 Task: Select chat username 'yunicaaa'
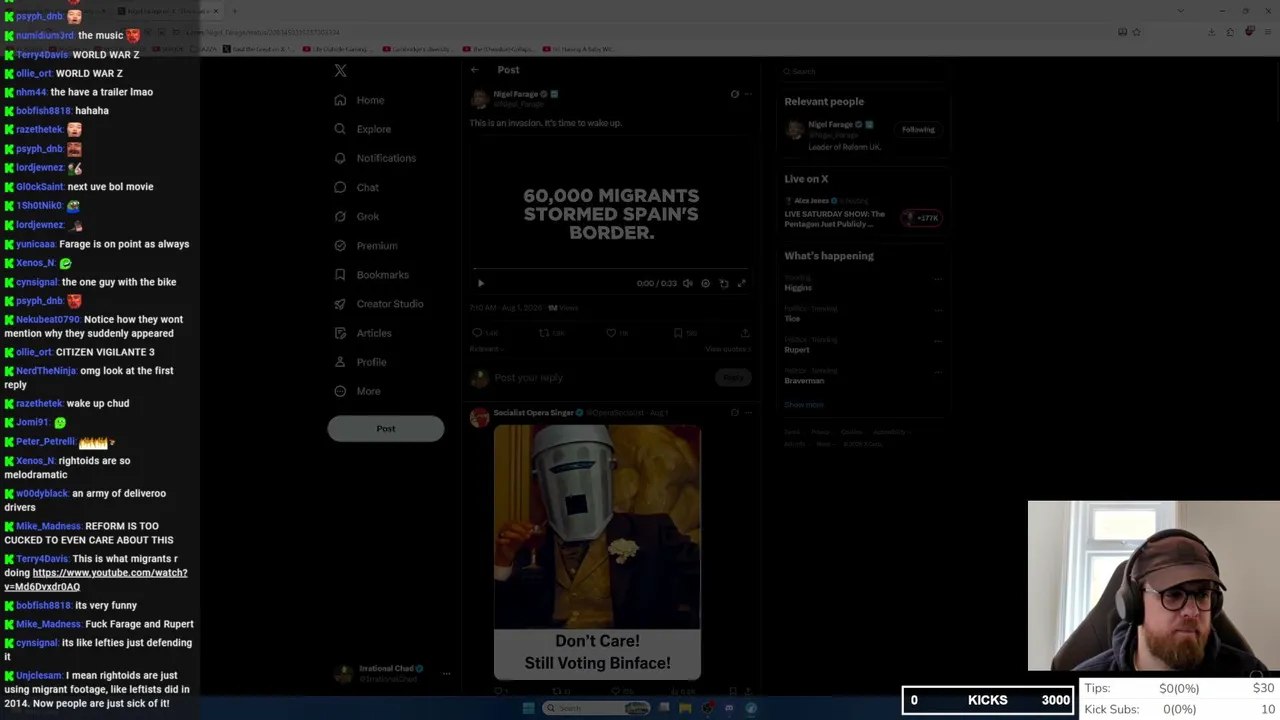[x=36, y=244]
